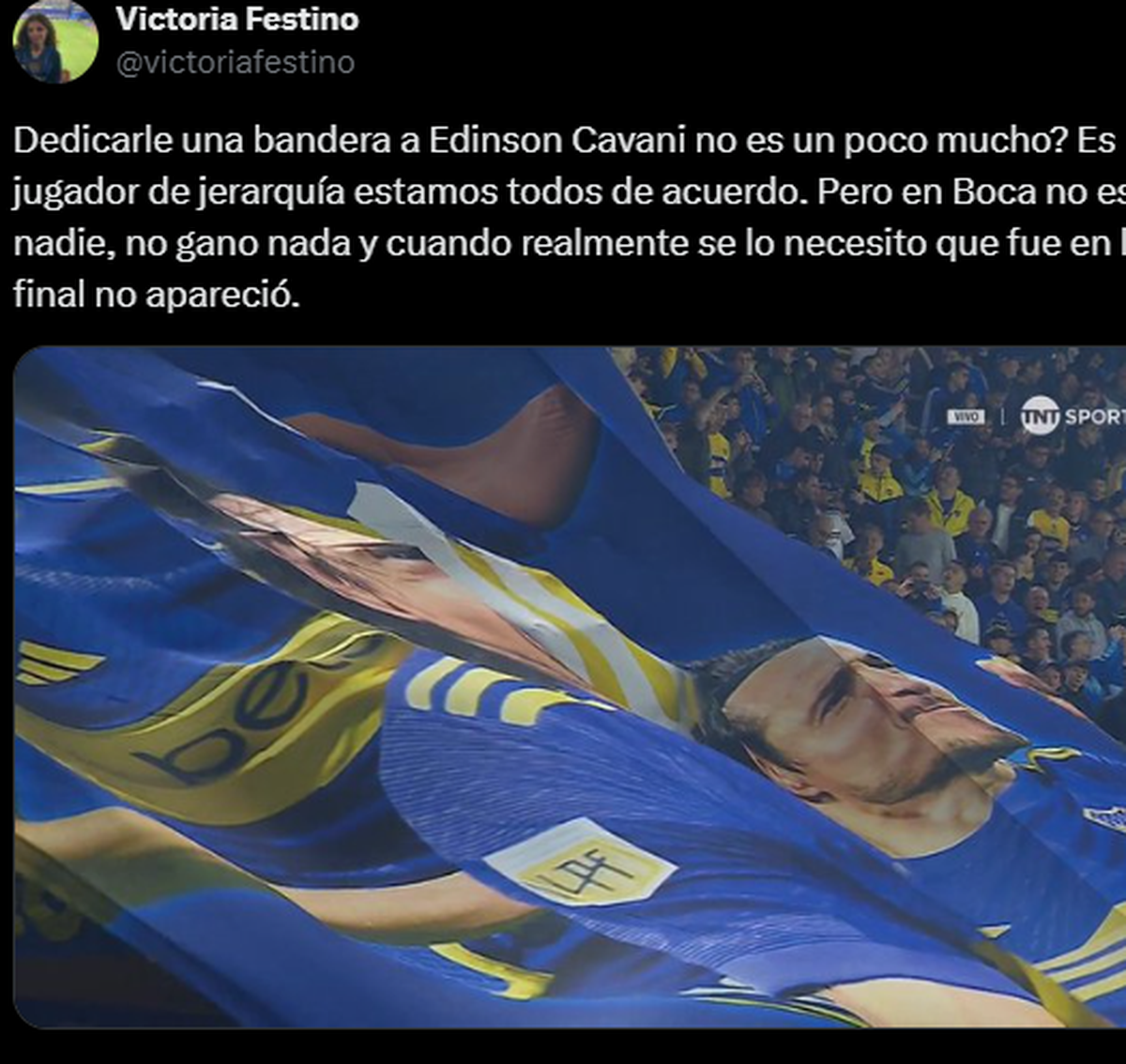This screenshot has width=1126, height=1064.
Task: Click the line 'final no apareció.'
Action: pos(157,295)
